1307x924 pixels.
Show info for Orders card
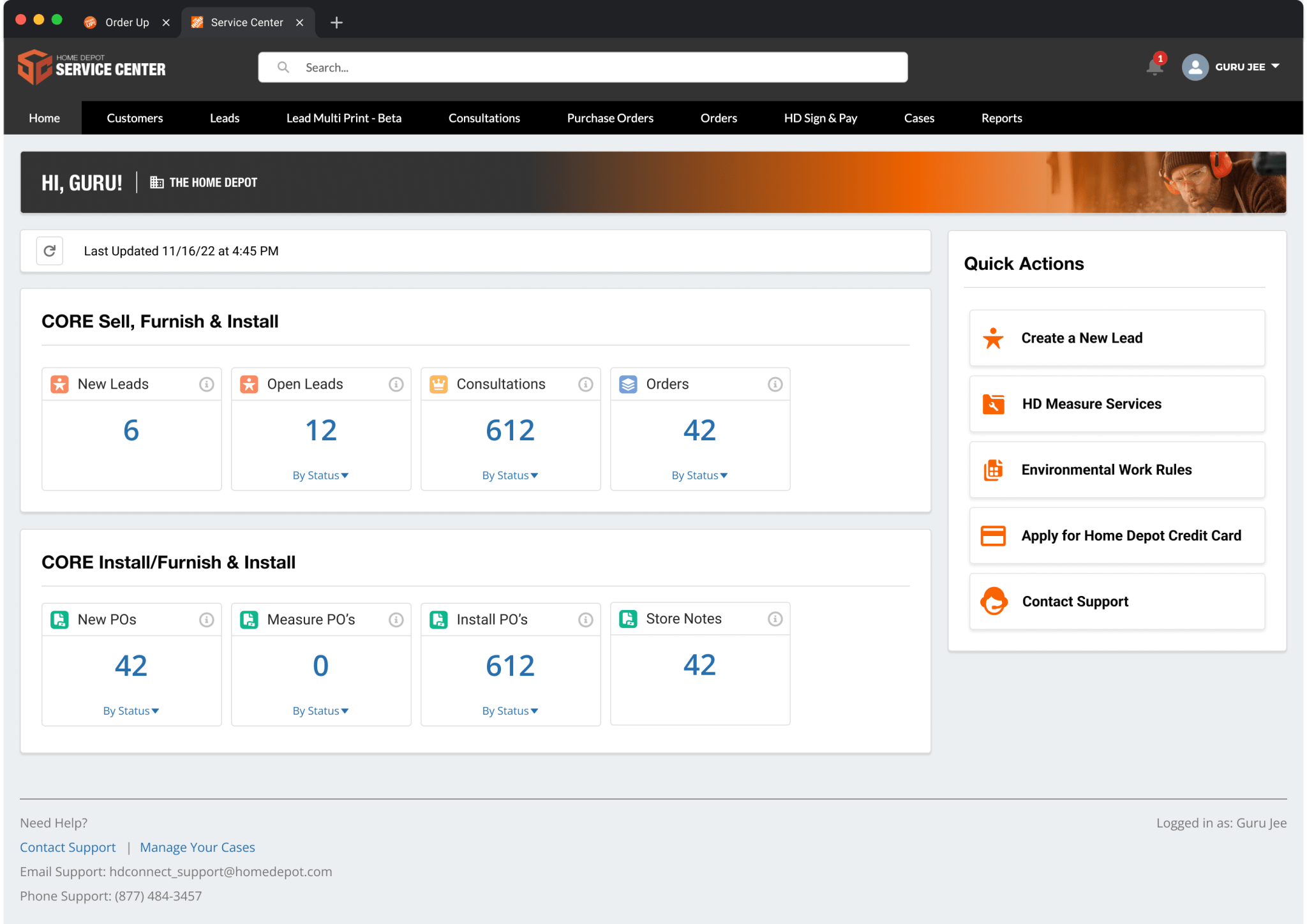point(775,384)
